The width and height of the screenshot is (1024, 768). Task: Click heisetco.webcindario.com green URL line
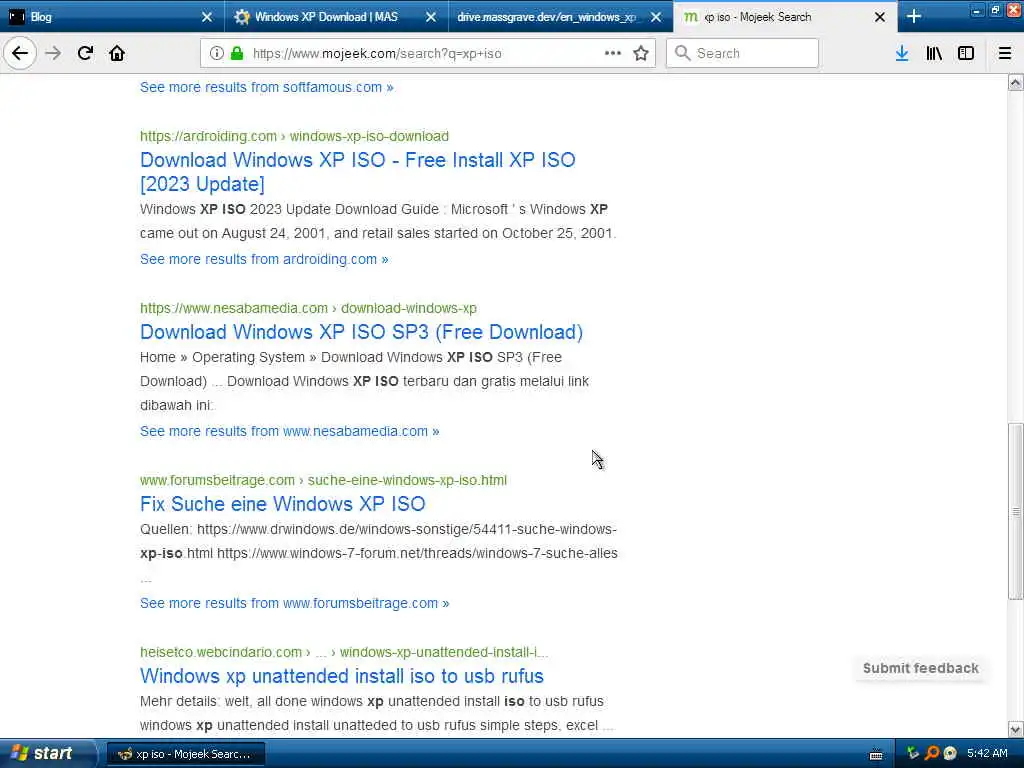[x=344, y=652]
